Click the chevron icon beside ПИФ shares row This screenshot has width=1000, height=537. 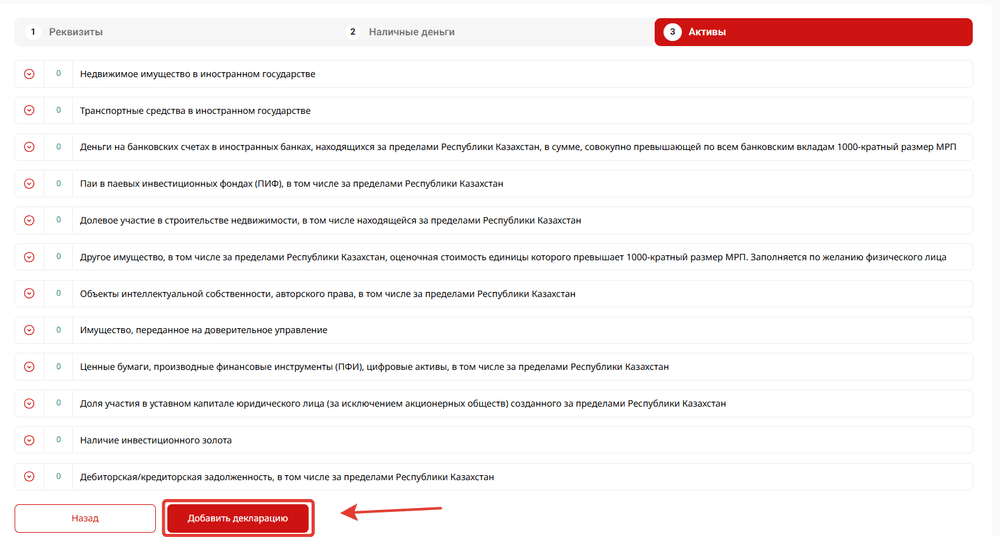click(29, 183)
